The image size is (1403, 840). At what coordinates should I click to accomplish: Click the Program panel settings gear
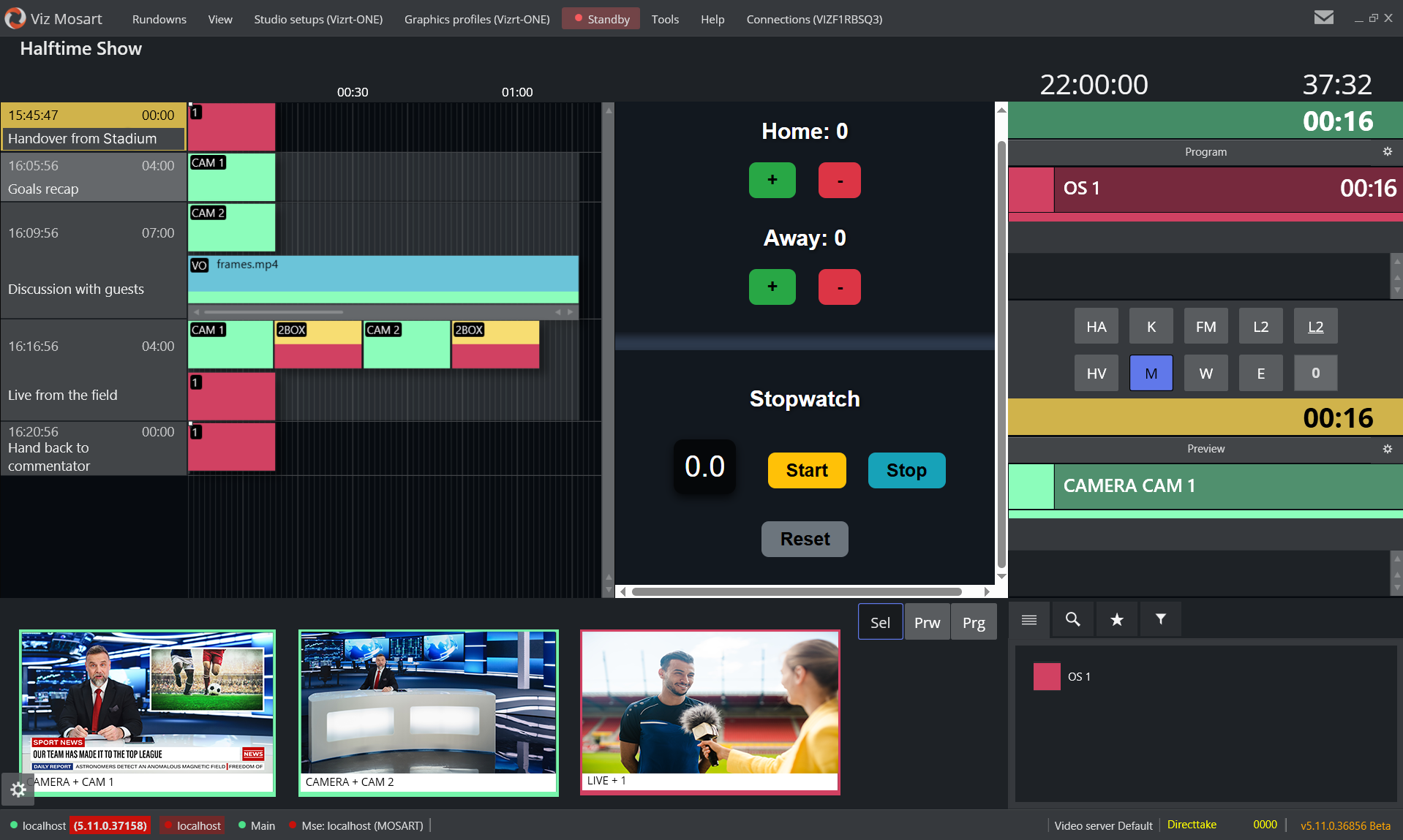1387,151
